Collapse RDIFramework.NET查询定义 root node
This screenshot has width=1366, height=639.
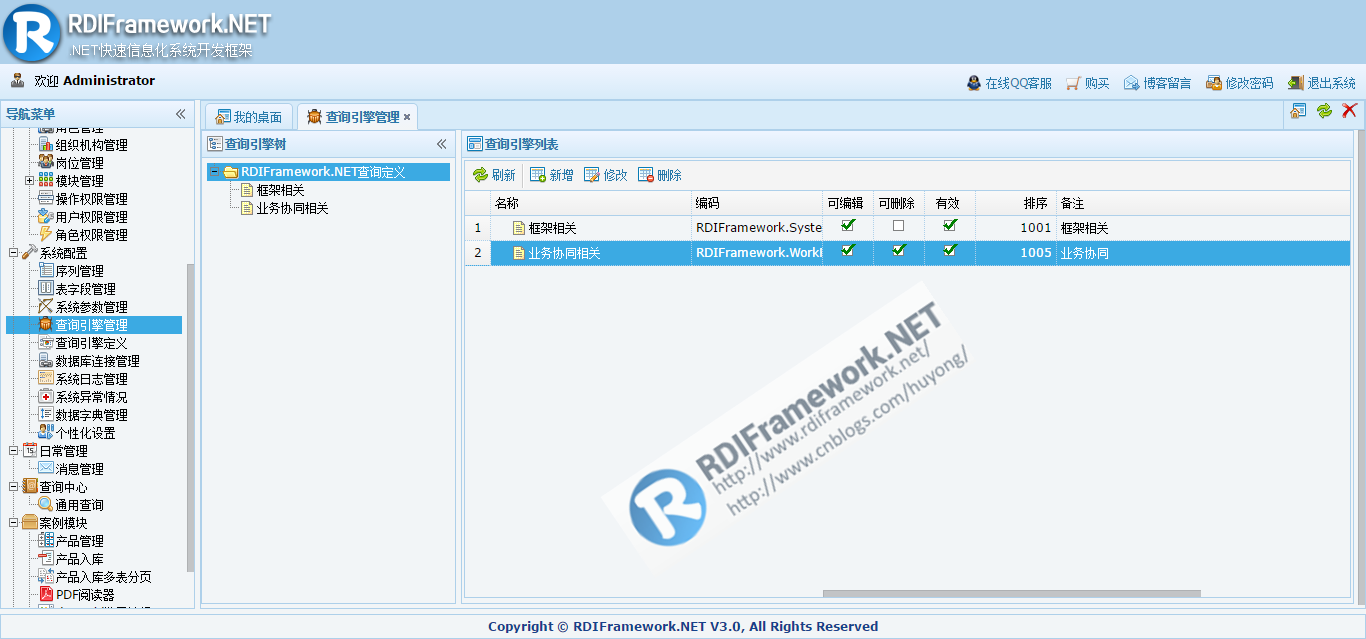[214, 172]
